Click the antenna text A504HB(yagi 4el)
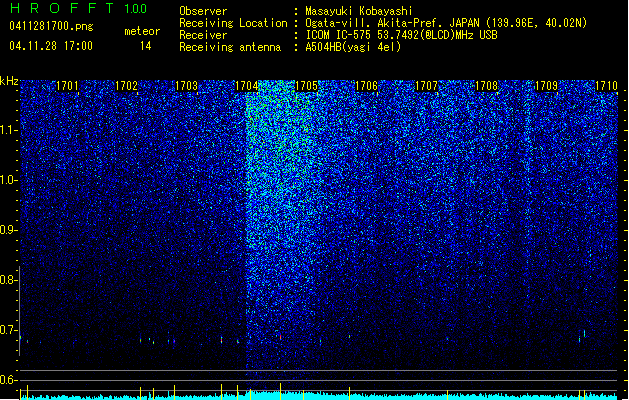This screenshot has width=629, height=400. [x=353, y=47]
